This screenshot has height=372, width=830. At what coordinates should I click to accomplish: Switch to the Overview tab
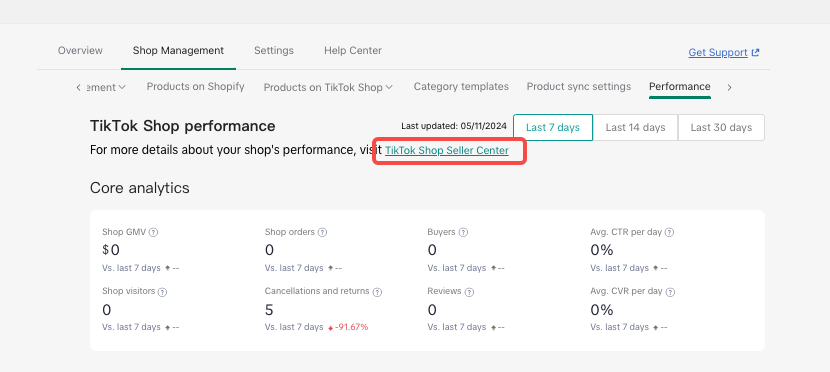coord(80,51)
